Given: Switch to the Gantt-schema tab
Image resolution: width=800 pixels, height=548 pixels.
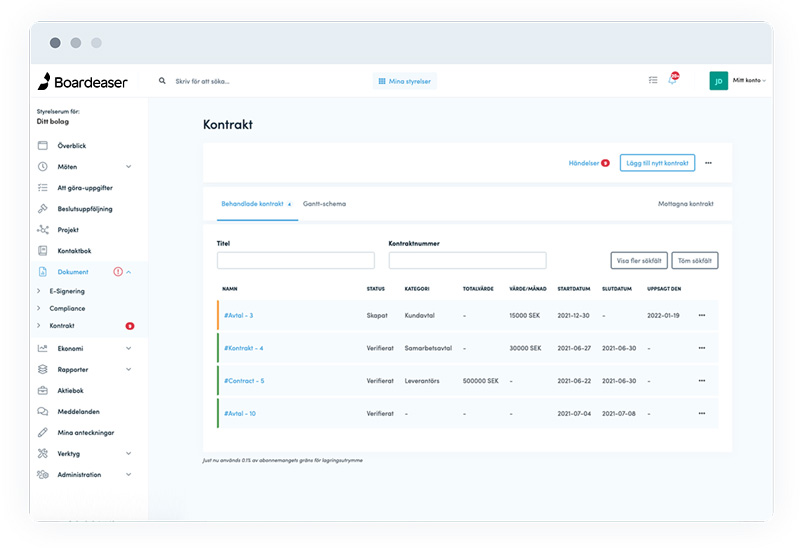Looking at the screenshot, I should (324, 204).
